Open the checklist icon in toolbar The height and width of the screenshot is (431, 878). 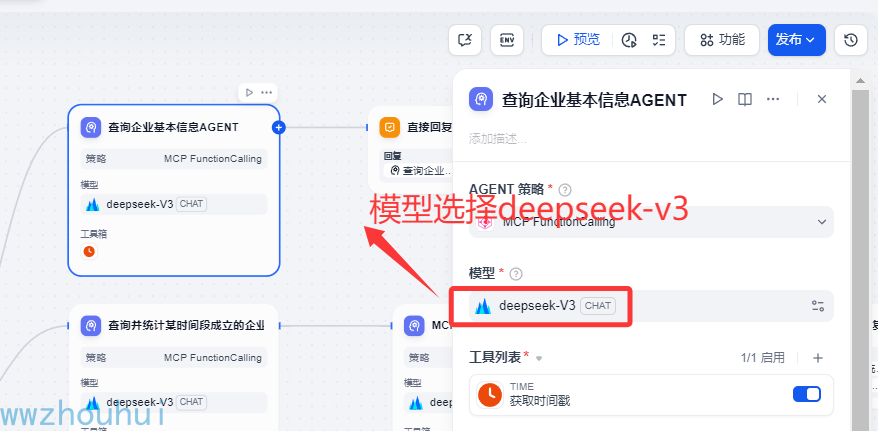(659, 40)
